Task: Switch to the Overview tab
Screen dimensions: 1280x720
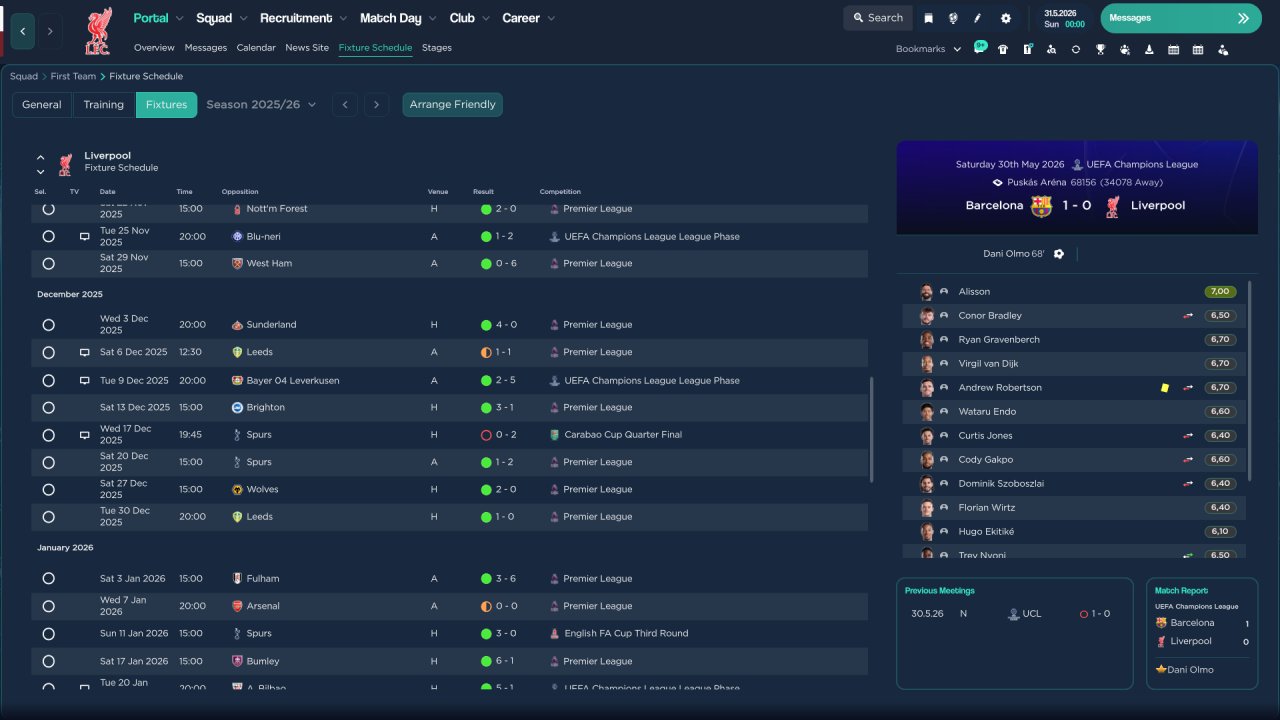Action: (154, 48)
